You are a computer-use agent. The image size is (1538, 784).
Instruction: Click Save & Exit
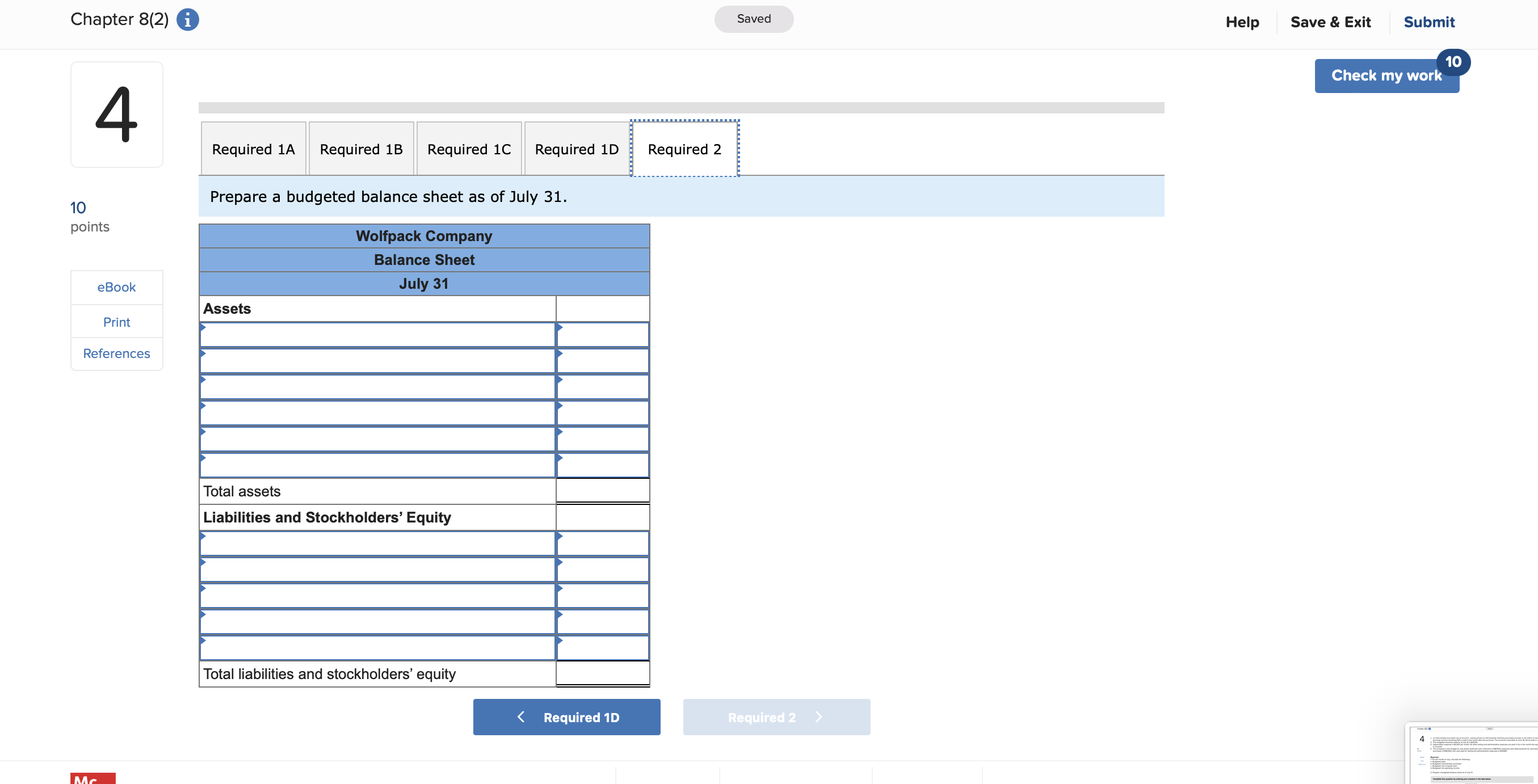(1331, 22)
